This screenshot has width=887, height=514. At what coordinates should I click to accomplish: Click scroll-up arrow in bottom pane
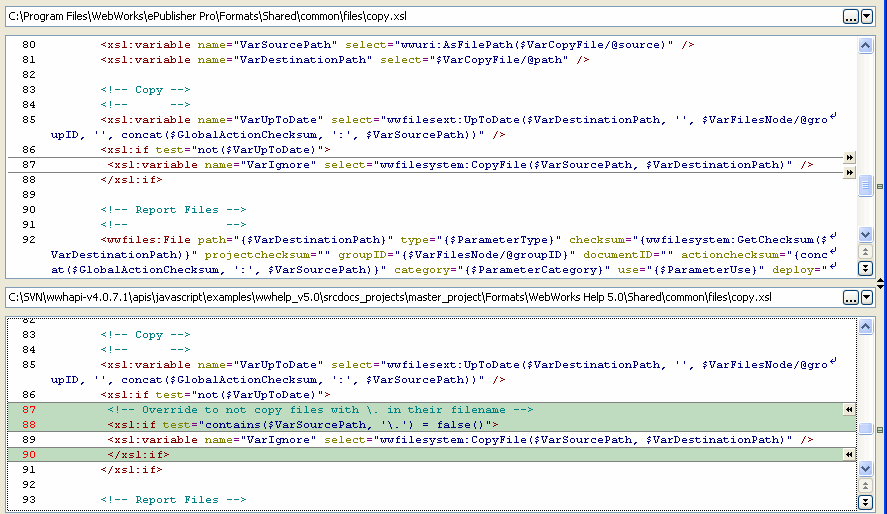[x=866, y=326]
